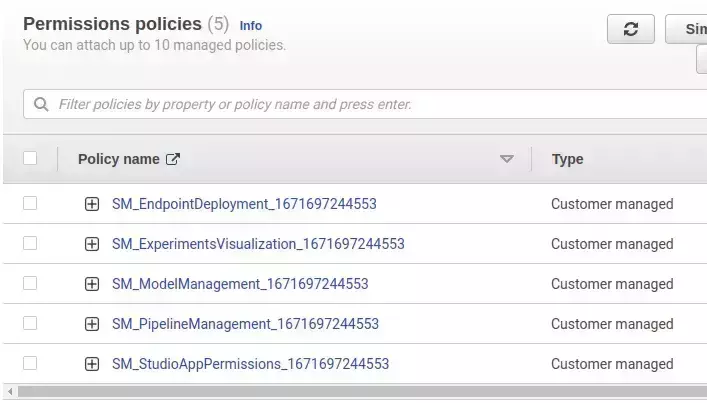This screenshot has width=707, height=403.
Task: Expand SM_EndpointDeployment policy plus icon
Action: 92,204
